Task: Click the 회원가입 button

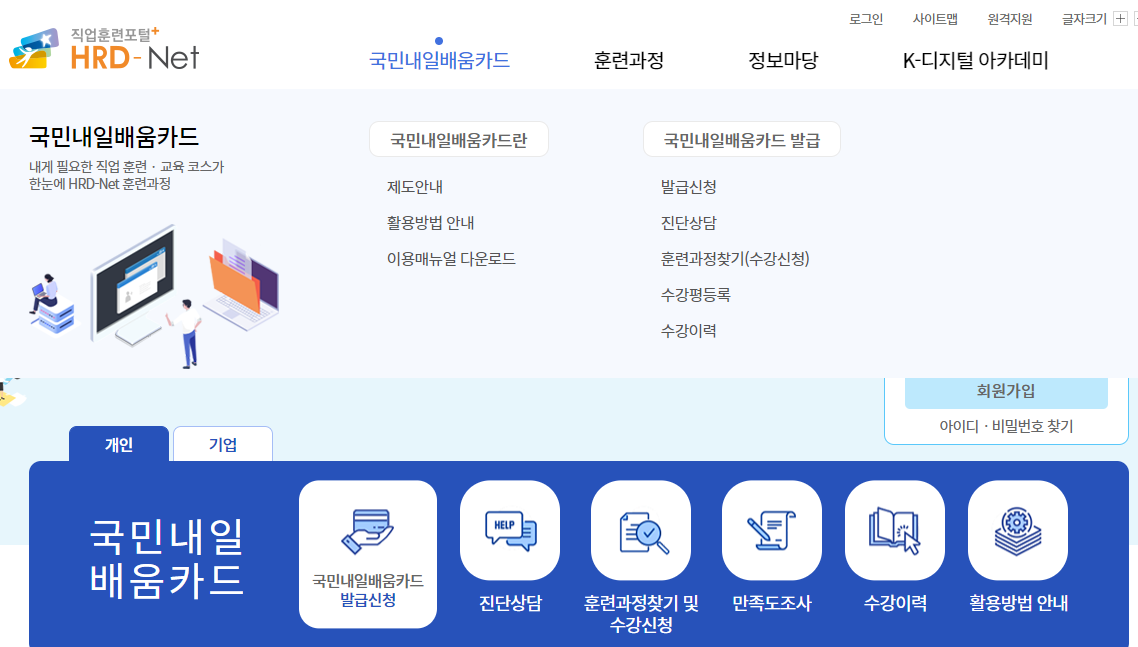Action: pyautogui.click(x=1006, y=391)
